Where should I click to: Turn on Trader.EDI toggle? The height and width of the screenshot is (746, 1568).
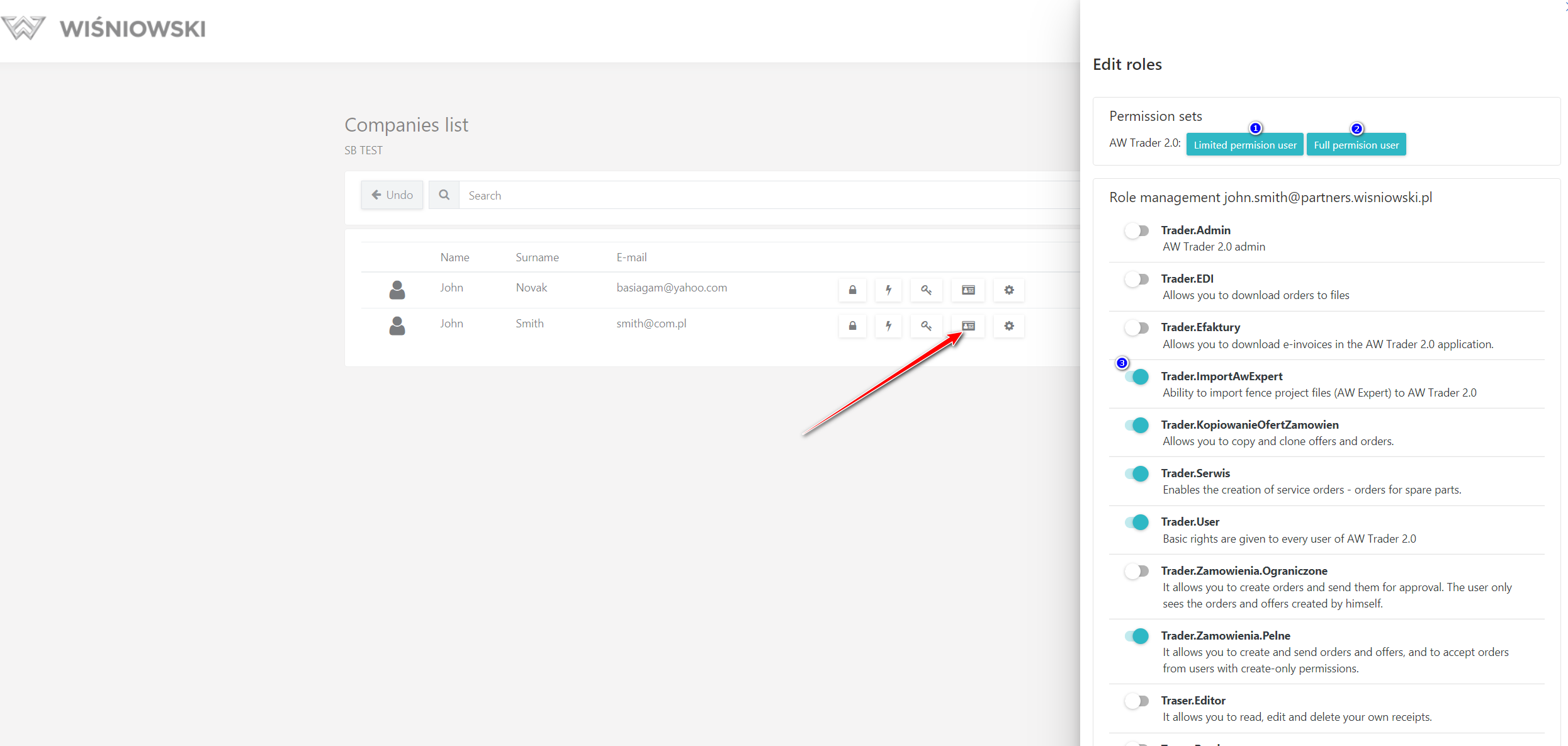point(1137,280)
